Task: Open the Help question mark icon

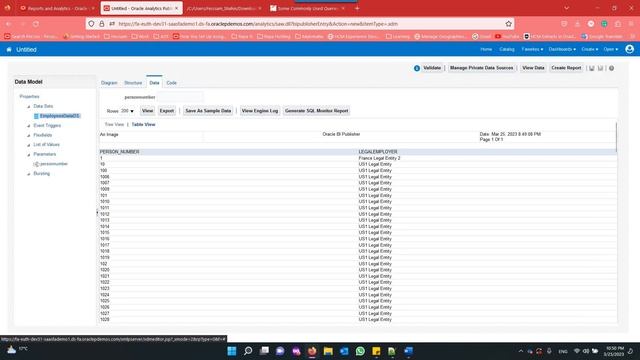Action: [611, 68]
